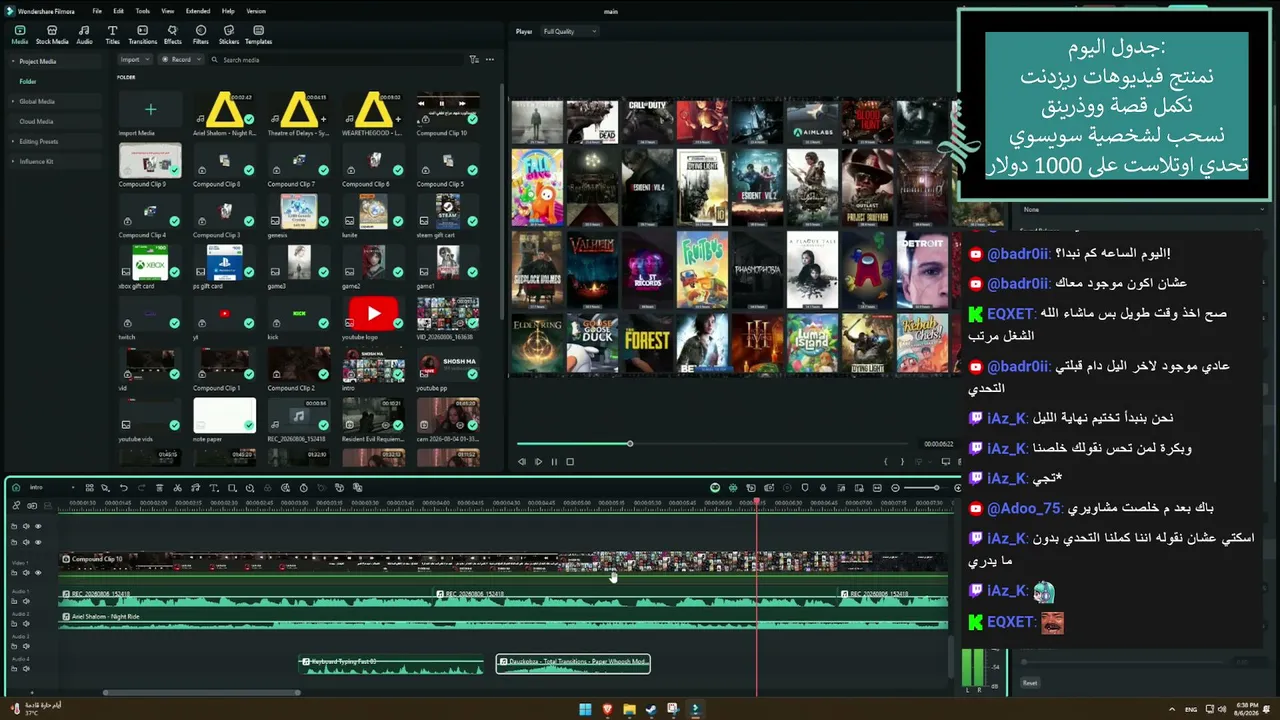
Task: Mute the Audio 1 track
Action: click(x=27, y=601)
